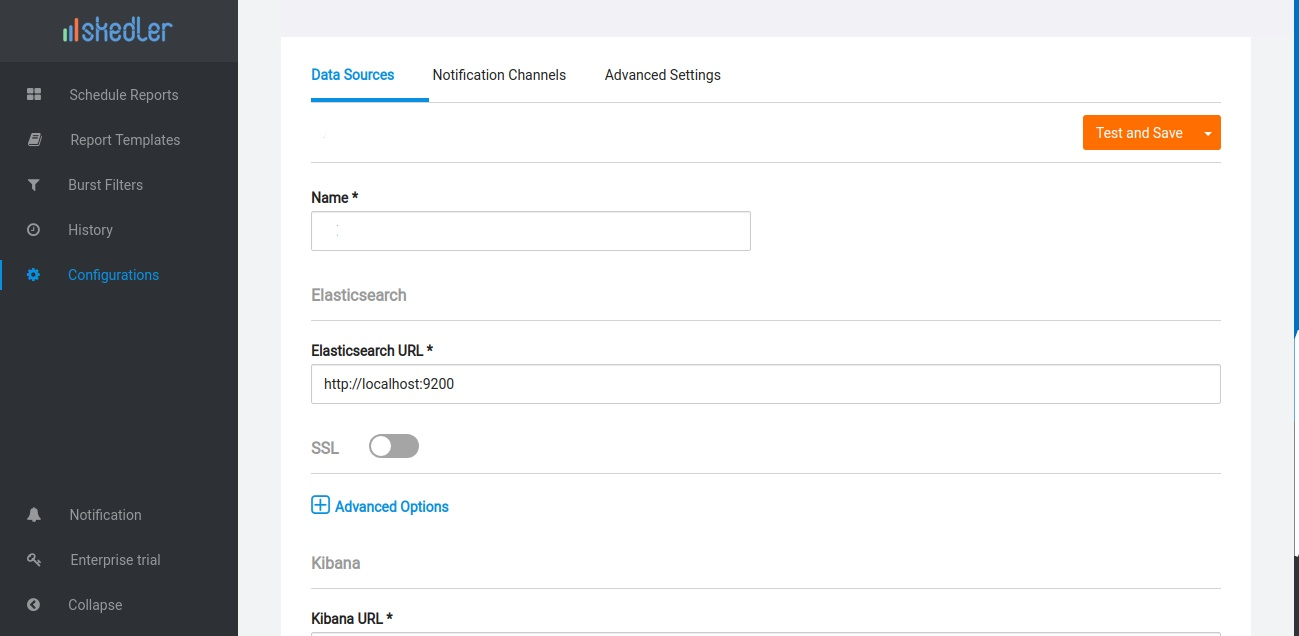Open Schedule Reports in the sidebar
This screenshot has width=1299, height=636.
coord(124,95)
